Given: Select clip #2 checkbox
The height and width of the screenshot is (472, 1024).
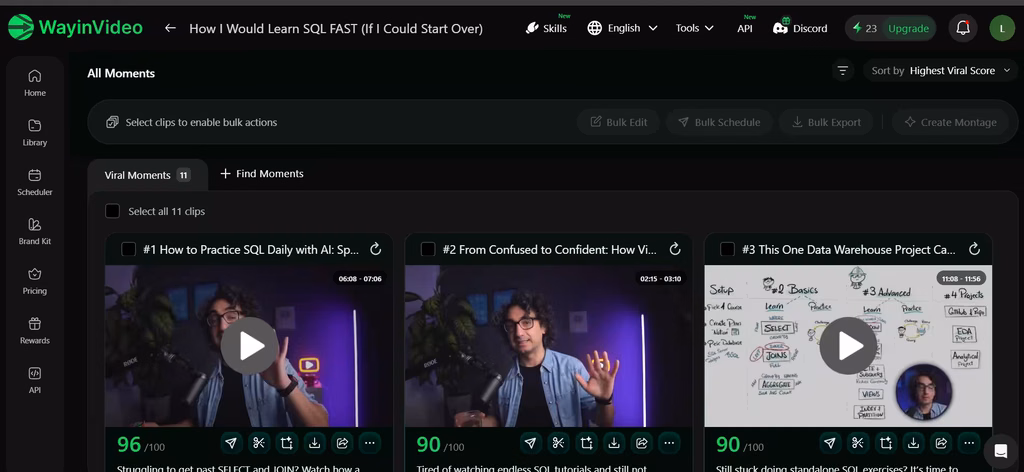Looking at the screenshot, I should 428,249.
